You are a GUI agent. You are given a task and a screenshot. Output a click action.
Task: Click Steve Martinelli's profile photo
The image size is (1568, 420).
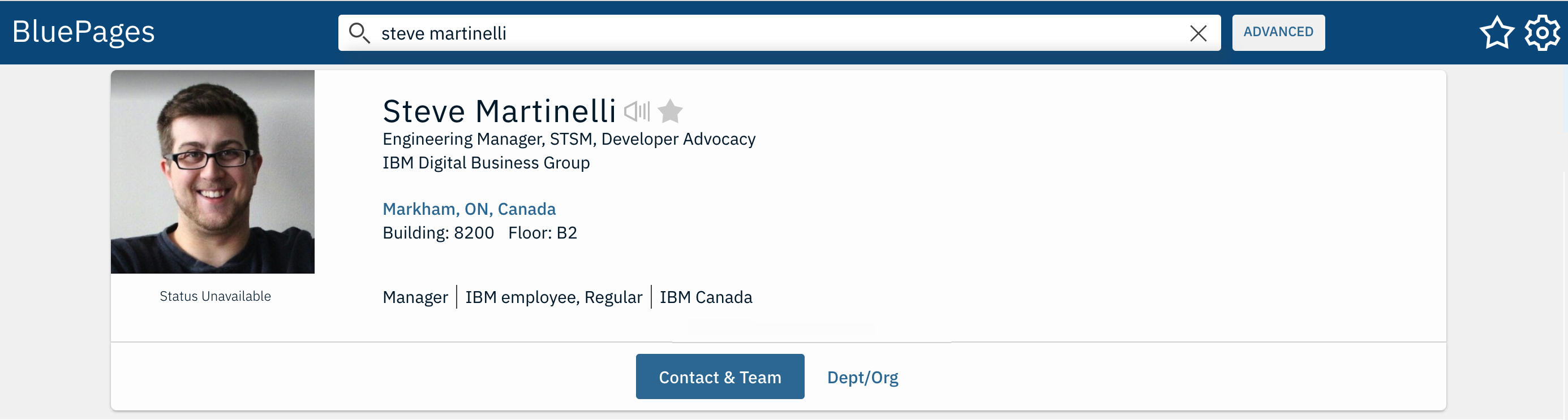212,172
